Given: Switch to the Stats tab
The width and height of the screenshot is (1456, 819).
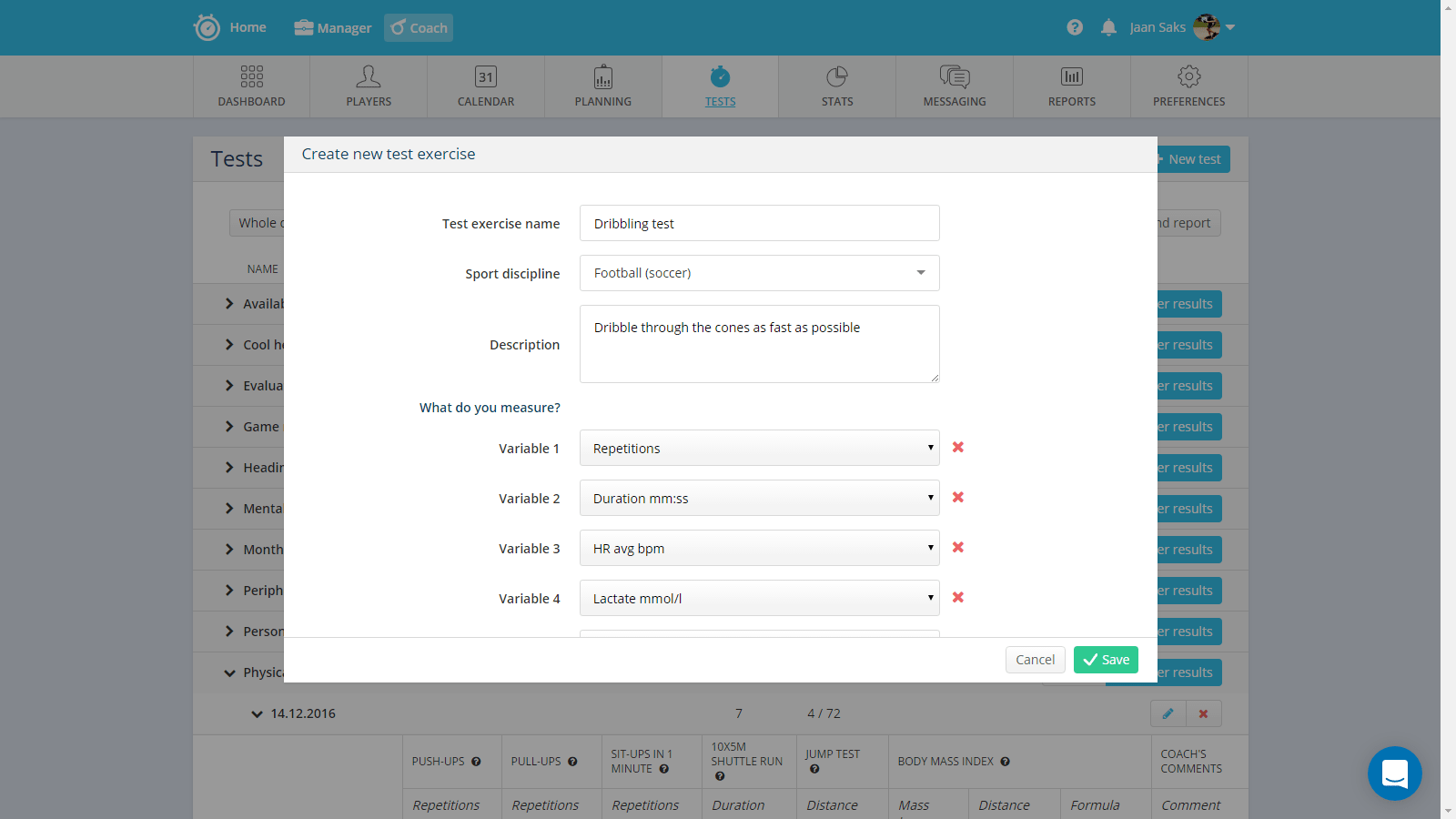Looking at the screenshot, I should coord(837,86).
